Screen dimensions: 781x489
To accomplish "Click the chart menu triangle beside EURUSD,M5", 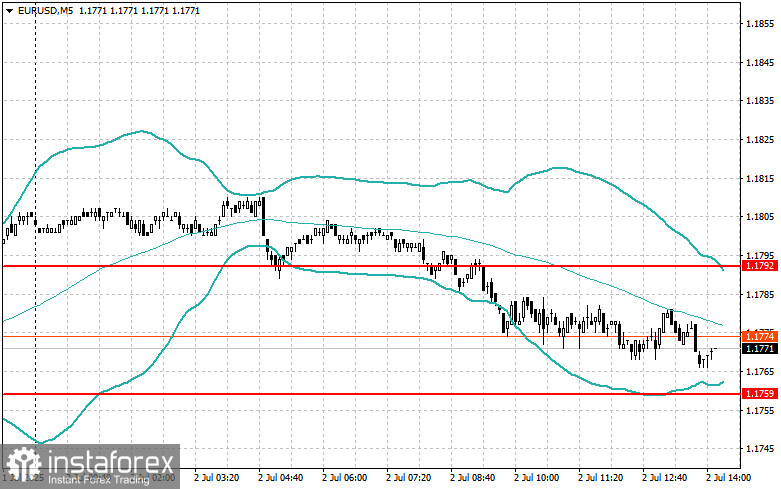I will pos(9,10).
